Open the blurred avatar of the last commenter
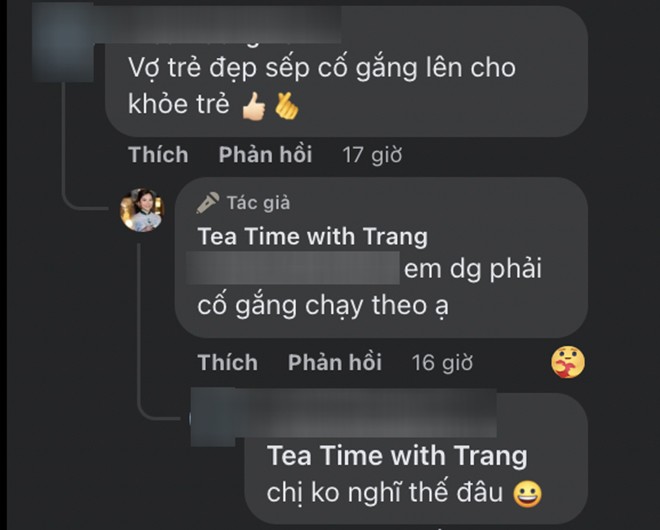660x530 pixels. (213, 418)
